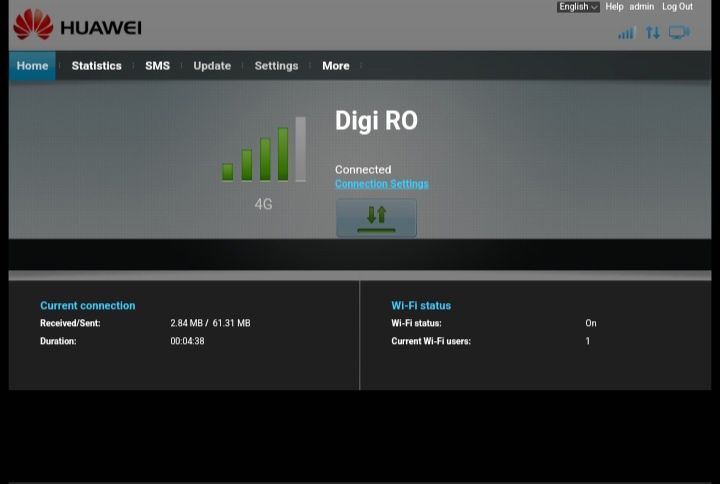The image size is (720, 484).
Task: Click the Digi RO operator name
Action: 377,121
